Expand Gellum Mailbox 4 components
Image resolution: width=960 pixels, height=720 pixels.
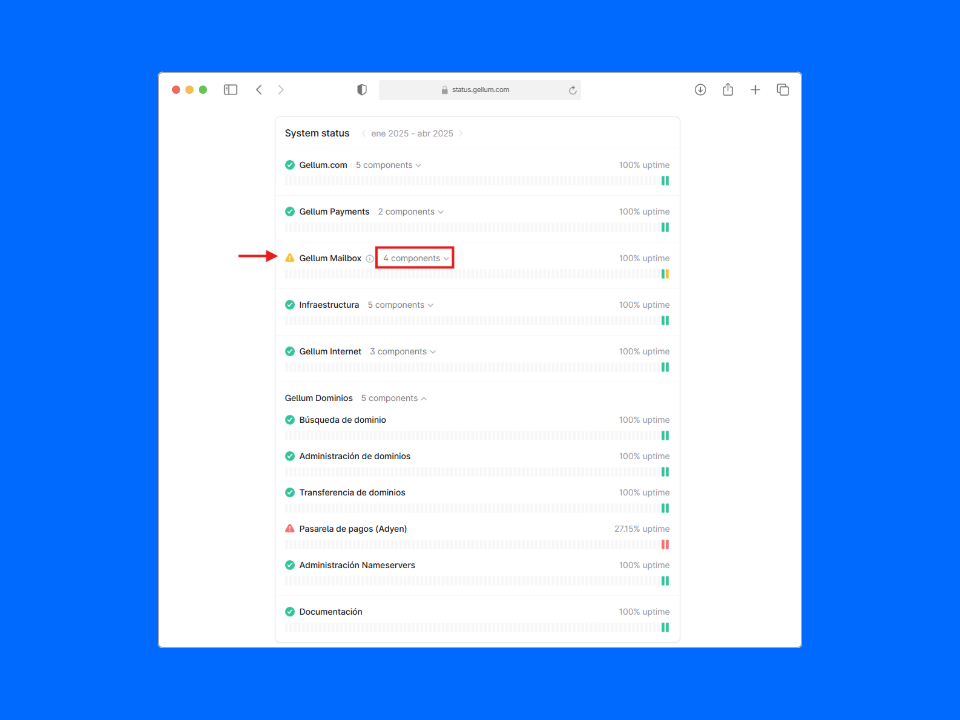pyautogui.click(x=415, y=258)
